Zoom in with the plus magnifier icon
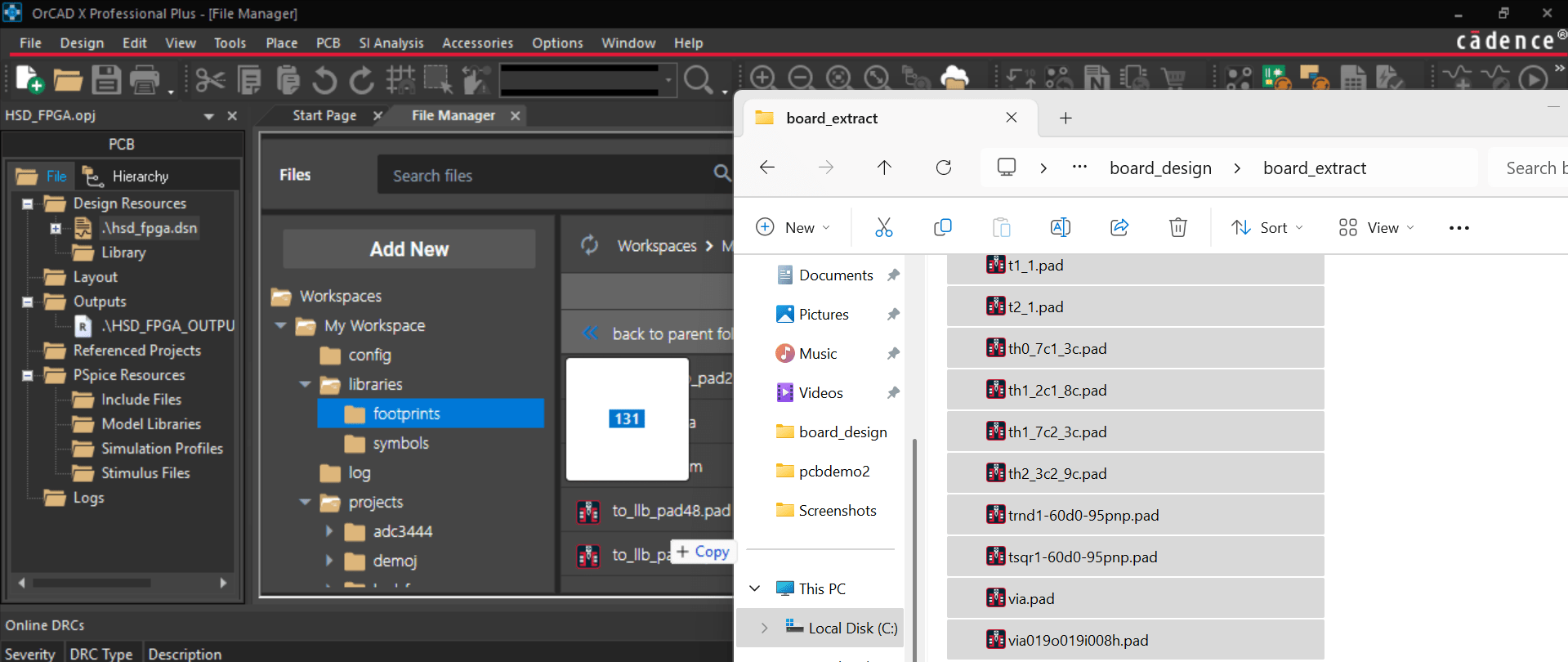This screenshot has height=662, width=1568. click(762, 78)
